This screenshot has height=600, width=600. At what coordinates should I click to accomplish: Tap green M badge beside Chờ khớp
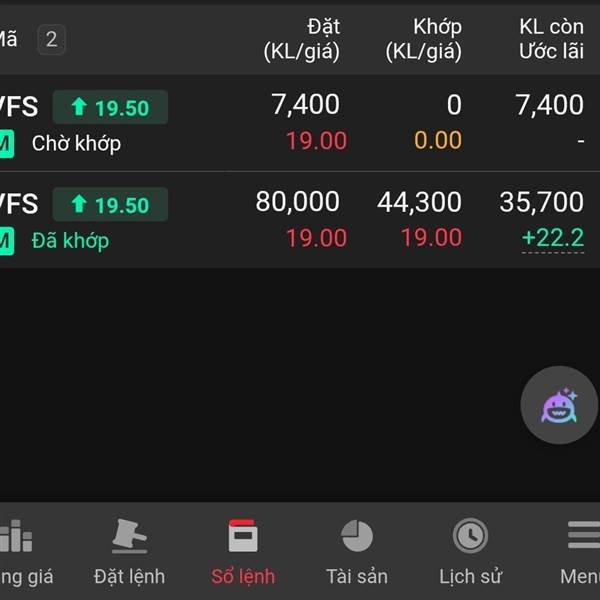click(x=7, y=144)
